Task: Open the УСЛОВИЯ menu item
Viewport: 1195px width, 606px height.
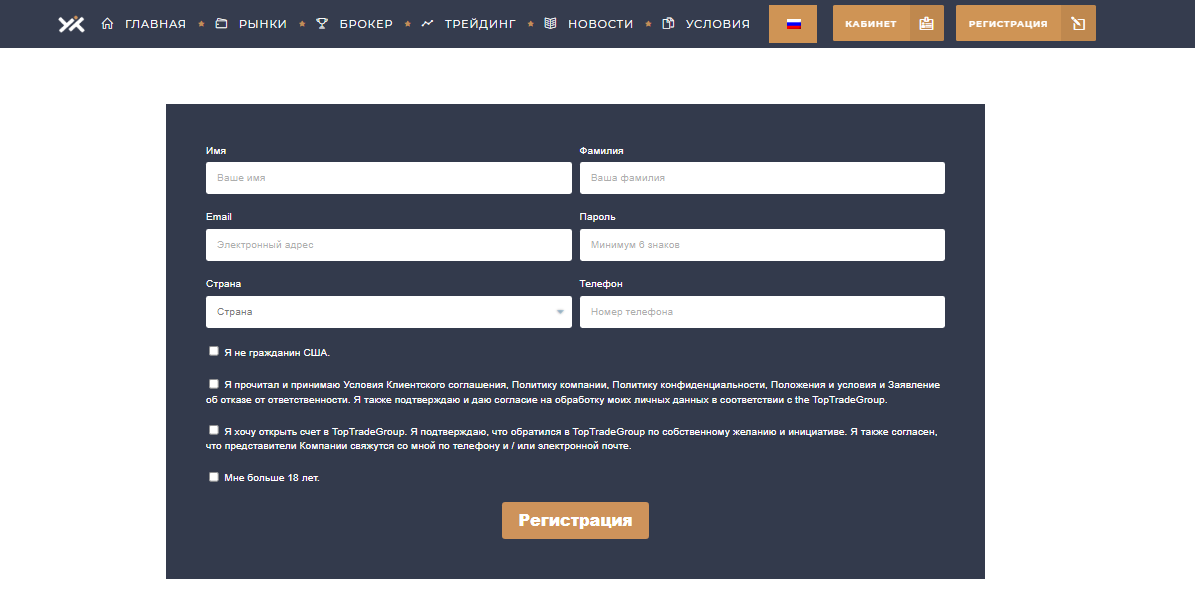Action: [x=718, y=24]
